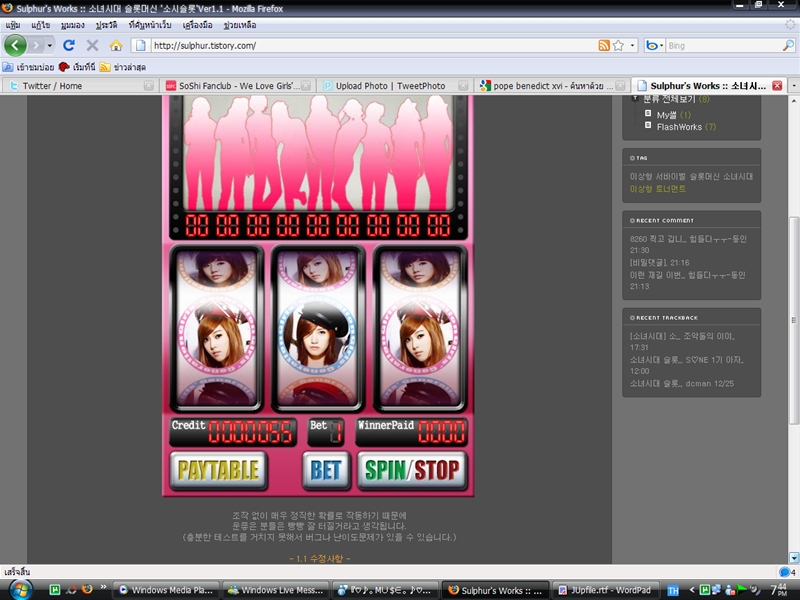
Task: Open the ประวัติ (History) menu
Action: [x=106, y=25]
